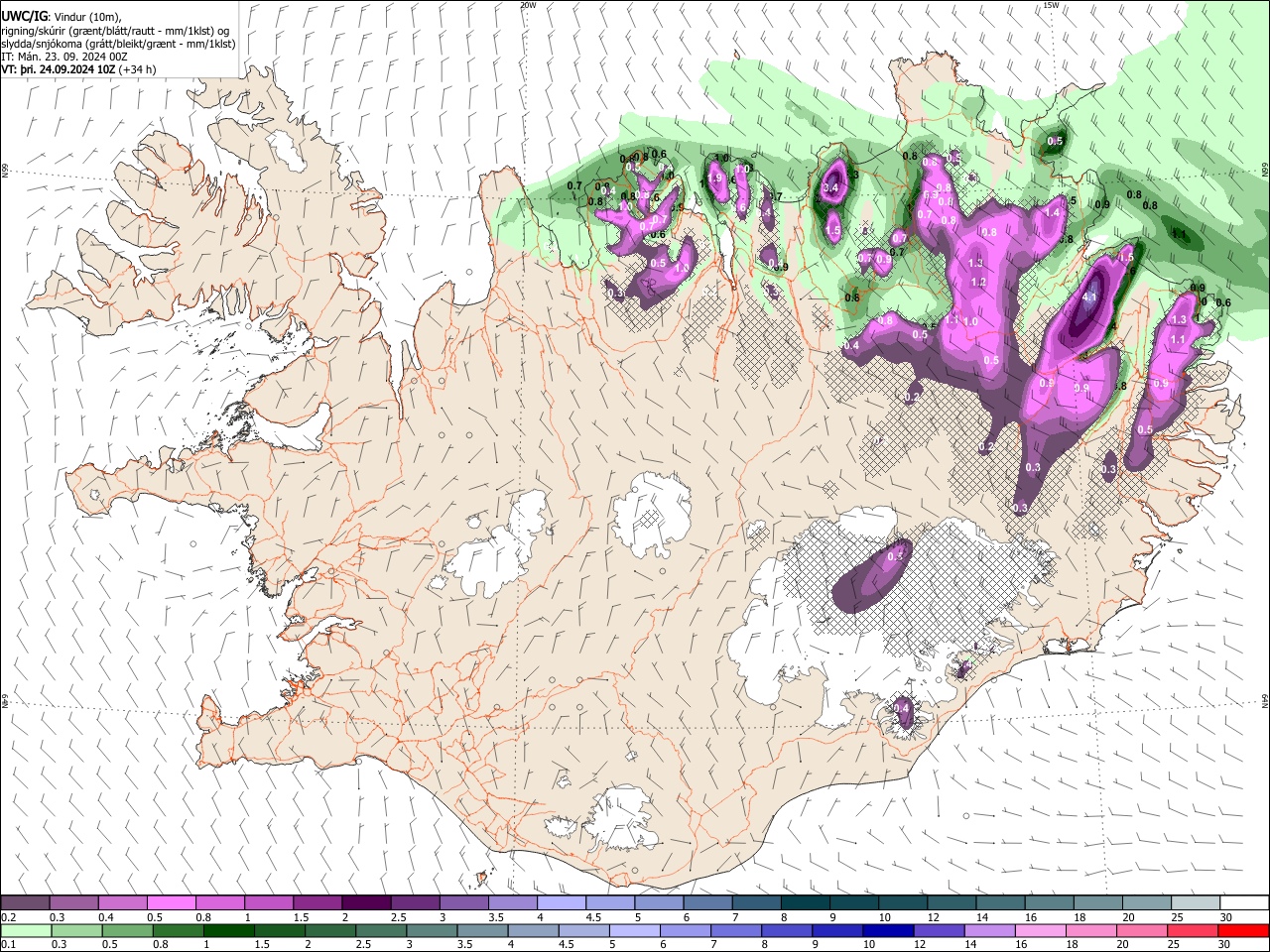The image size is (1270, 952).
Task: Click the '30' label in upper legend row
Action: click(1226, 917)
